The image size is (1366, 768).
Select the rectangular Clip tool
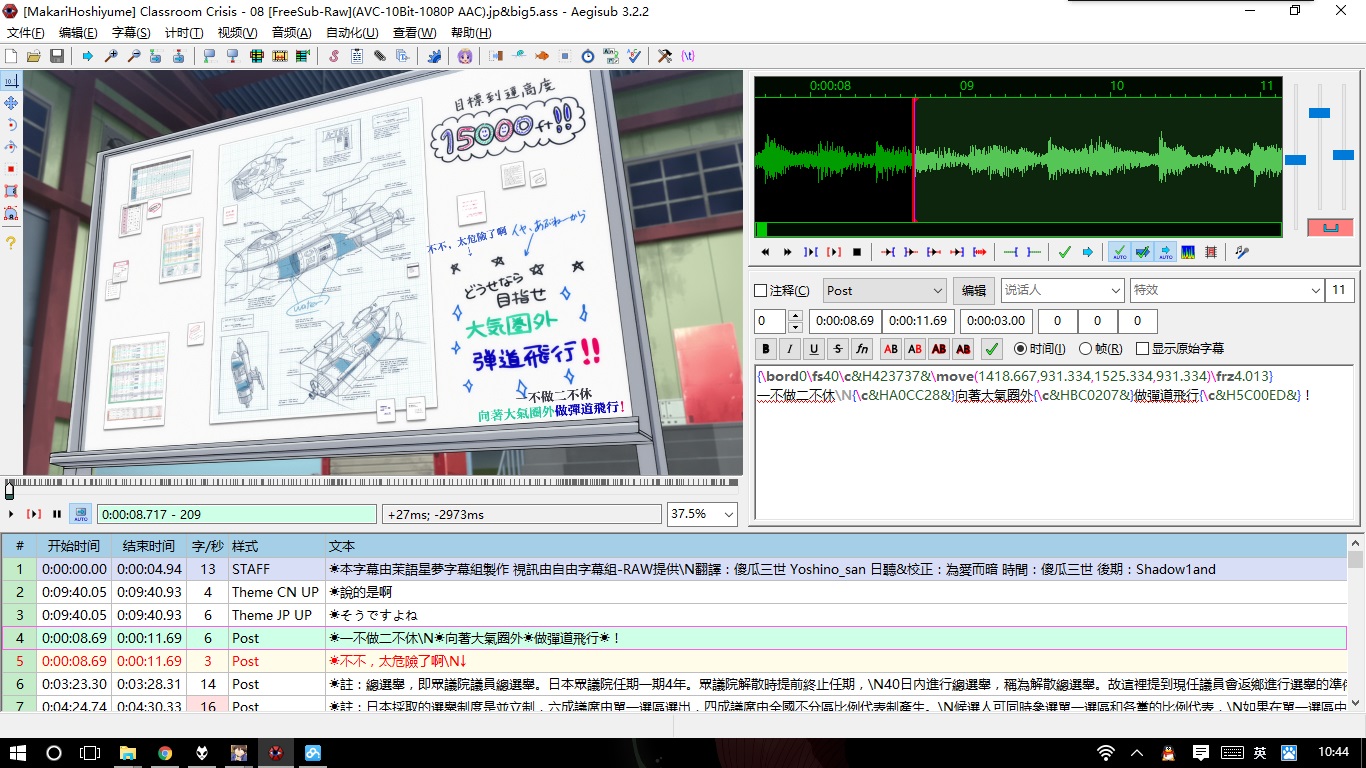click(11, 191)
